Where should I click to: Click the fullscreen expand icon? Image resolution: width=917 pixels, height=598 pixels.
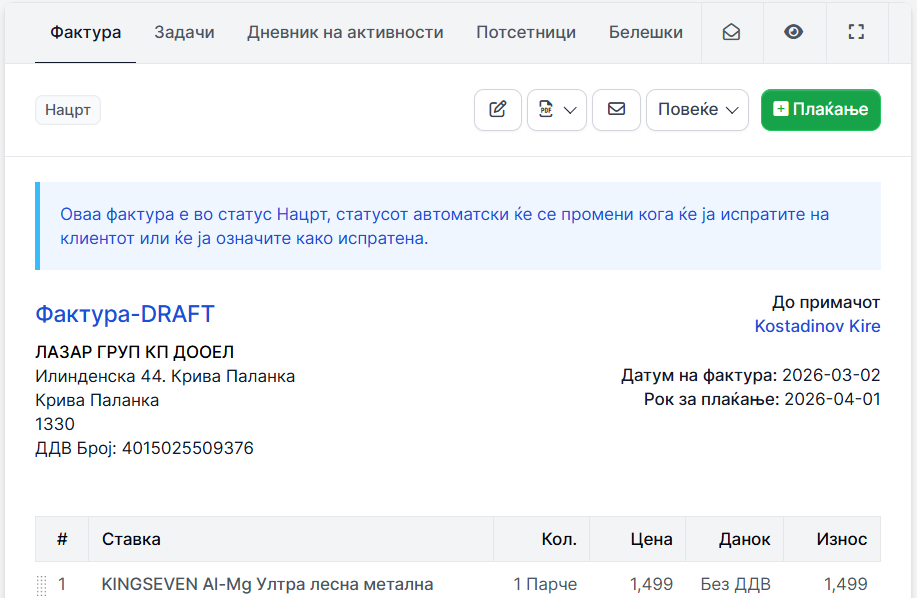(x=855, y=32)
